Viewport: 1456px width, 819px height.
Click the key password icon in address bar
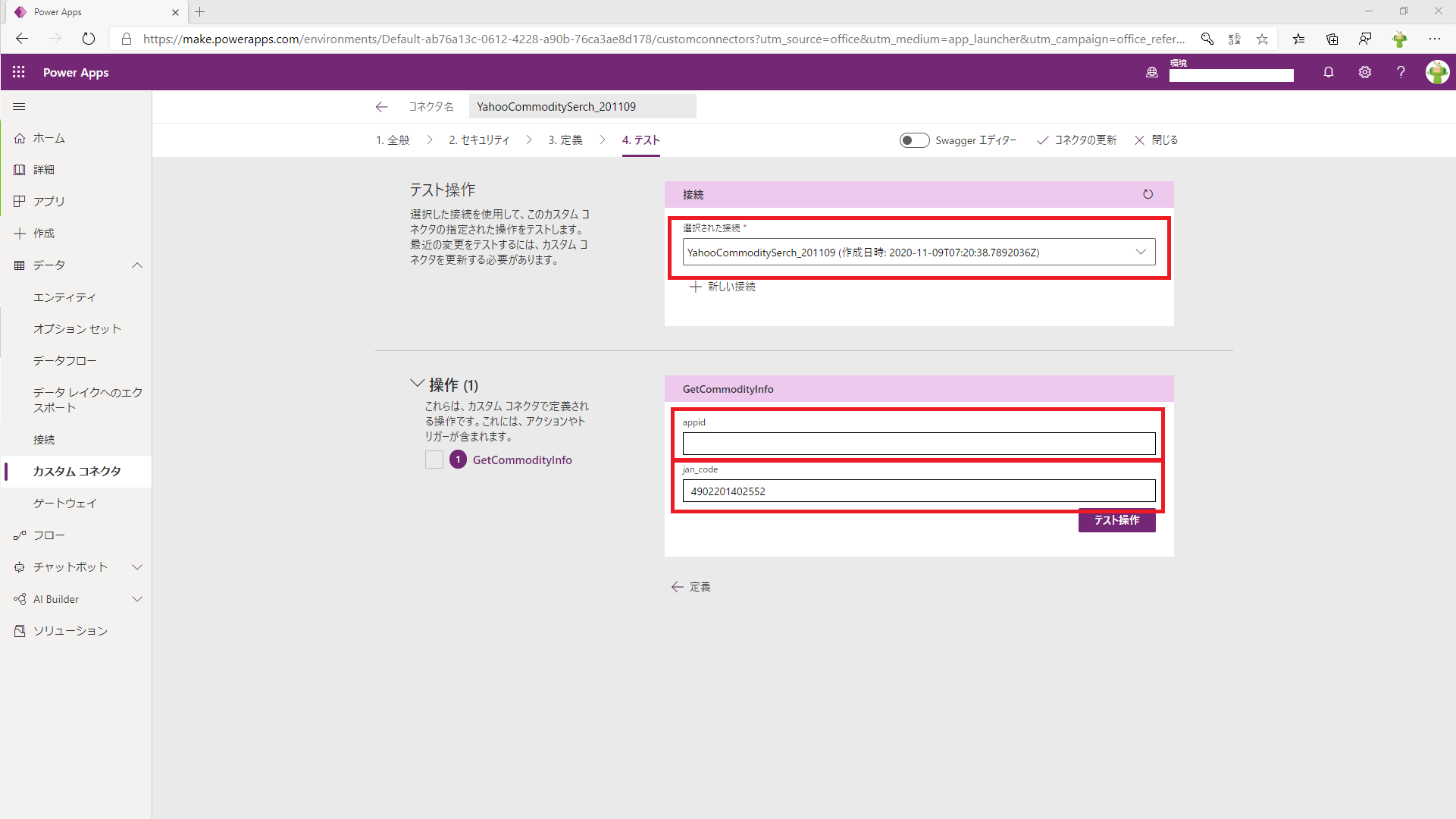click(1207, 39)
